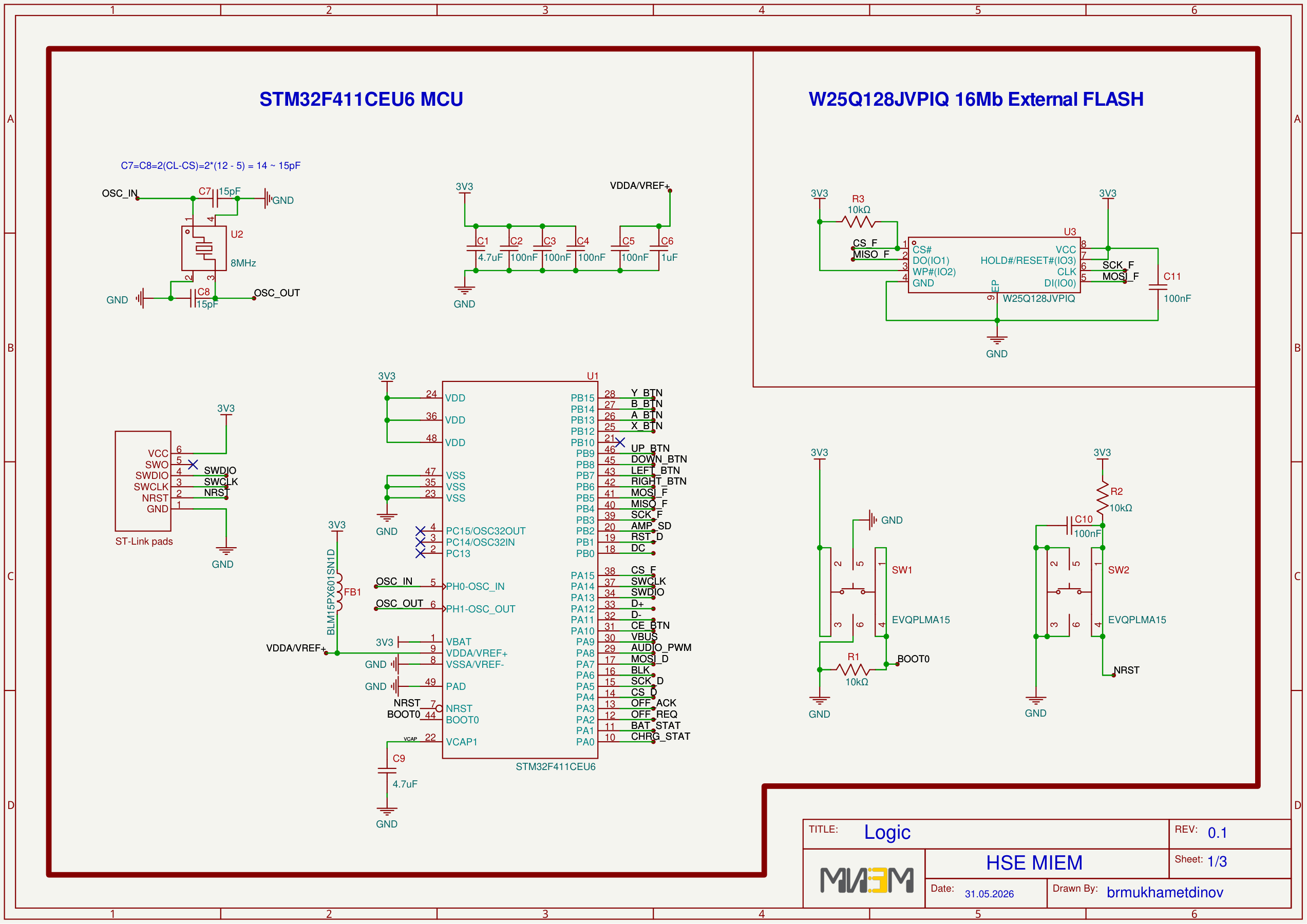Click the drawn-by name brmukhametdinov

[1165, 892]
